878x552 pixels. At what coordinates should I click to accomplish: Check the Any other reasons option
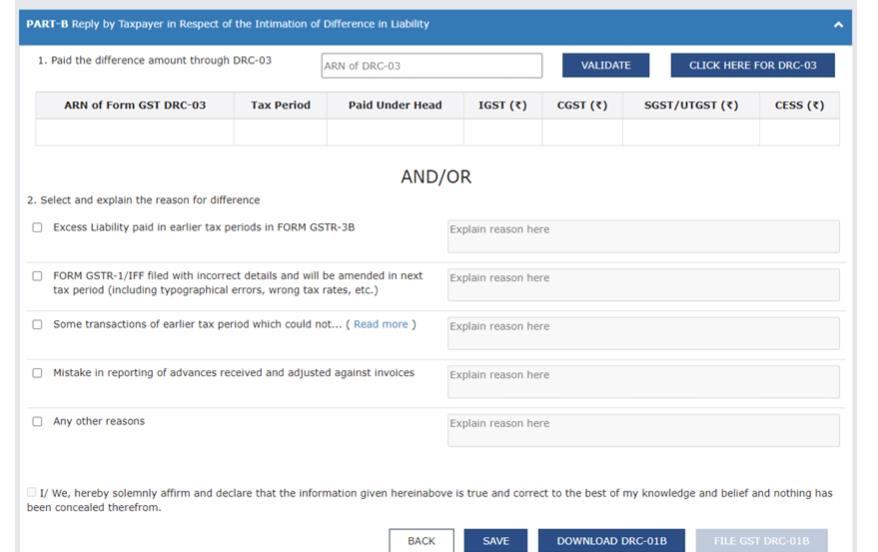point(37,422)
